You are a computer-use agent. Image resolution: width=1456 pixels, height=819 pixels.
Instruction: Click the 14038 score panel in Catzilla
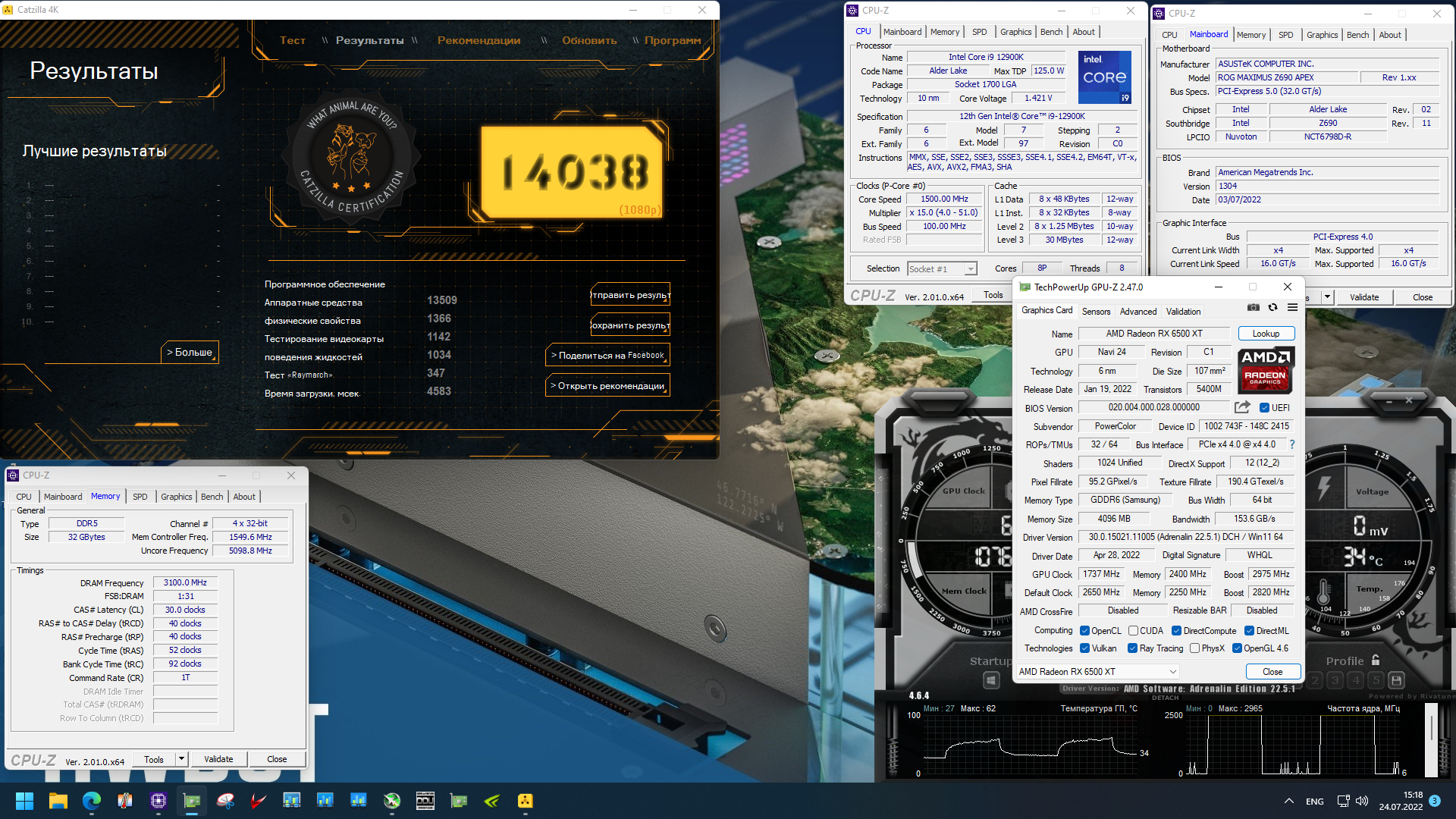pos(573,172)
